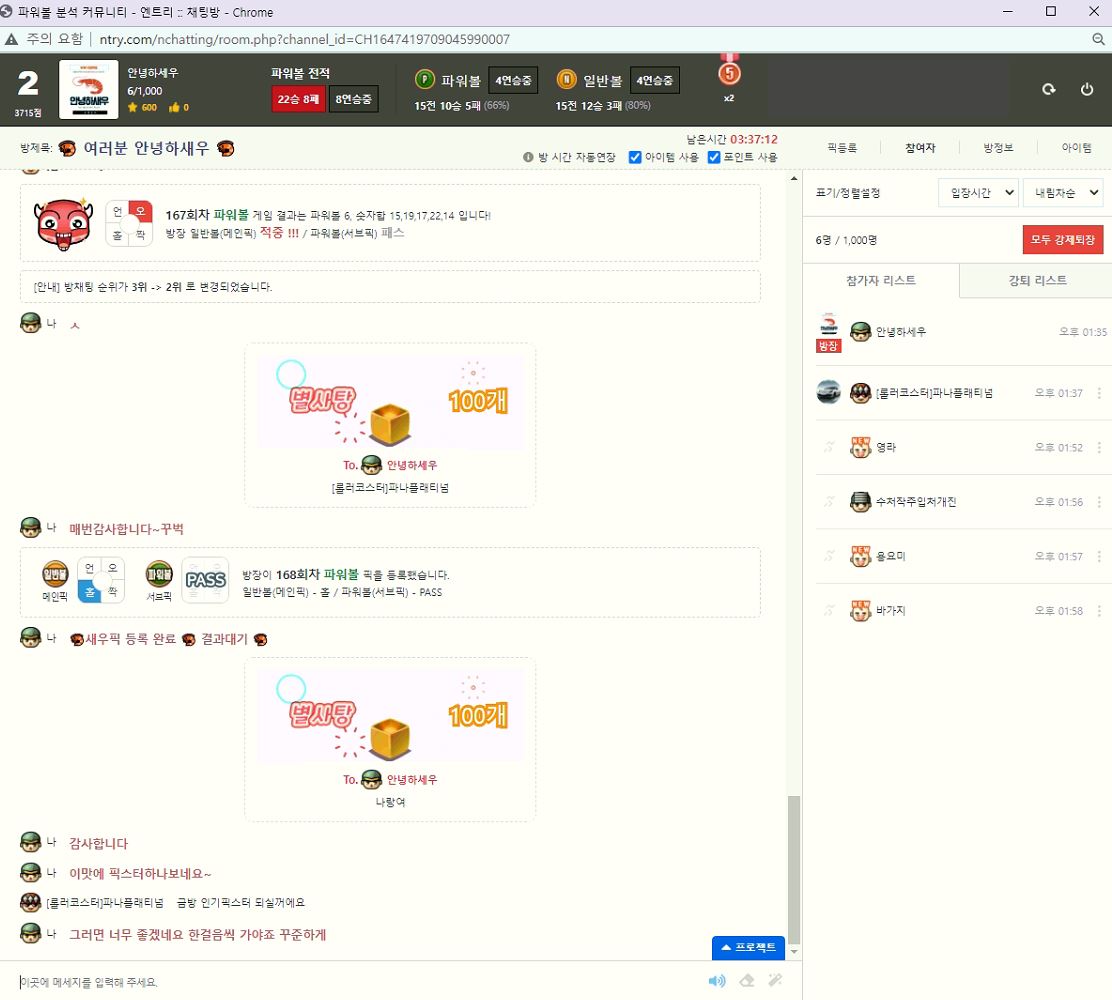Open the 입장시간 sort dropdown
This screenshot has height=1000, width=1112.
(978, 193)
